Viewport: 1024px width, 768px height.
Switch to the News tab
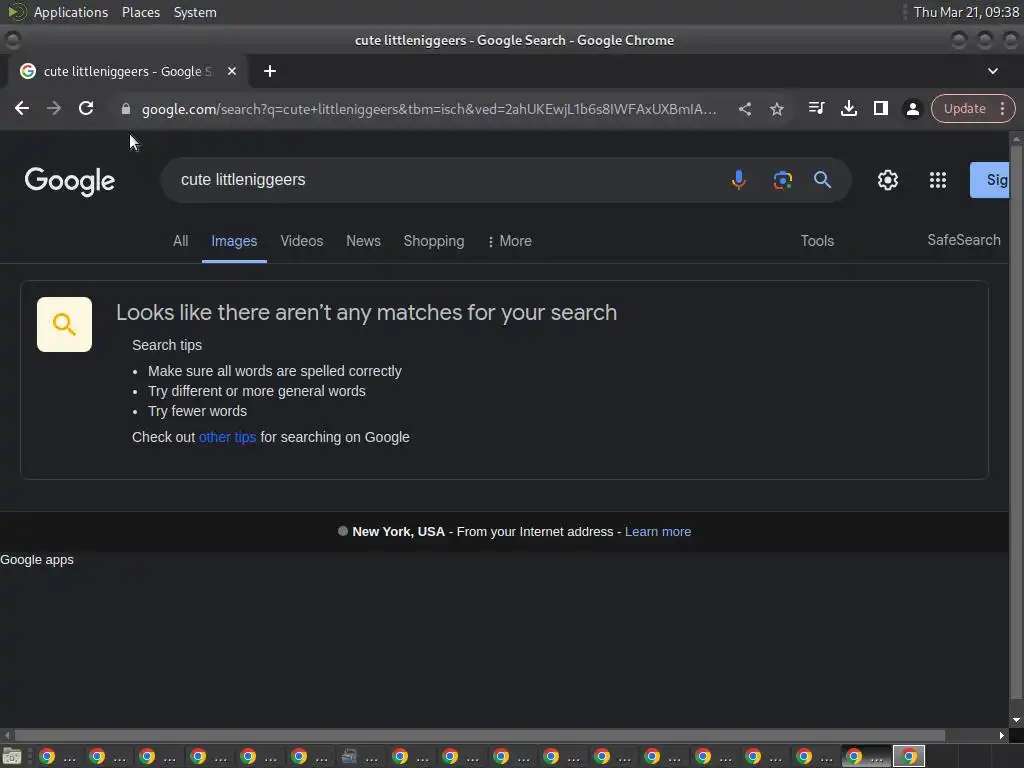tap(363, 241)
